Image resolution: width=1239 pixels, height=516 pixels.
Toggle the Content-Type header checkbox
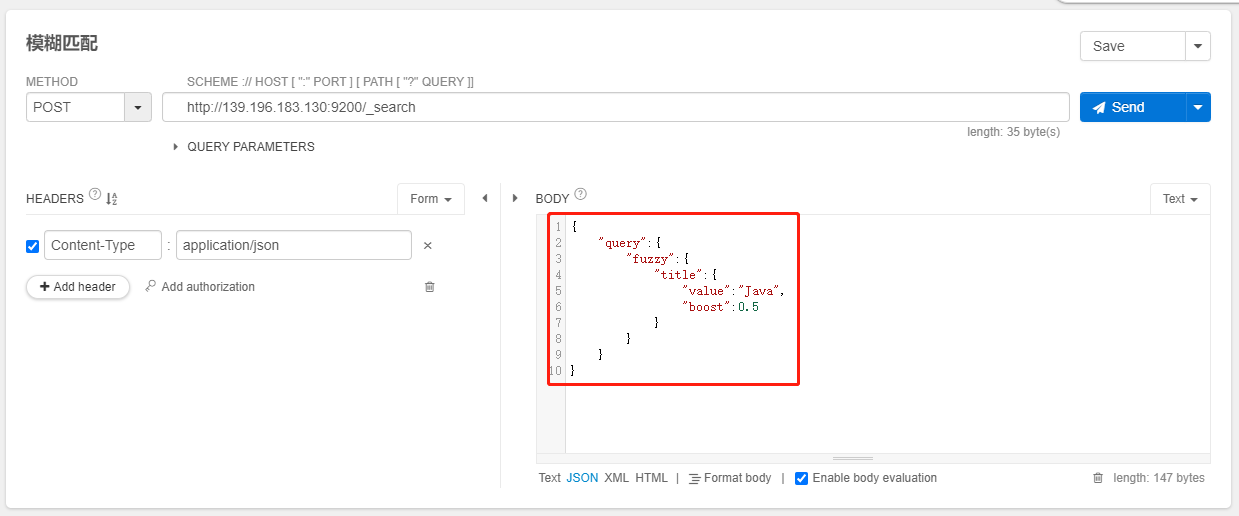click(33, 246)
